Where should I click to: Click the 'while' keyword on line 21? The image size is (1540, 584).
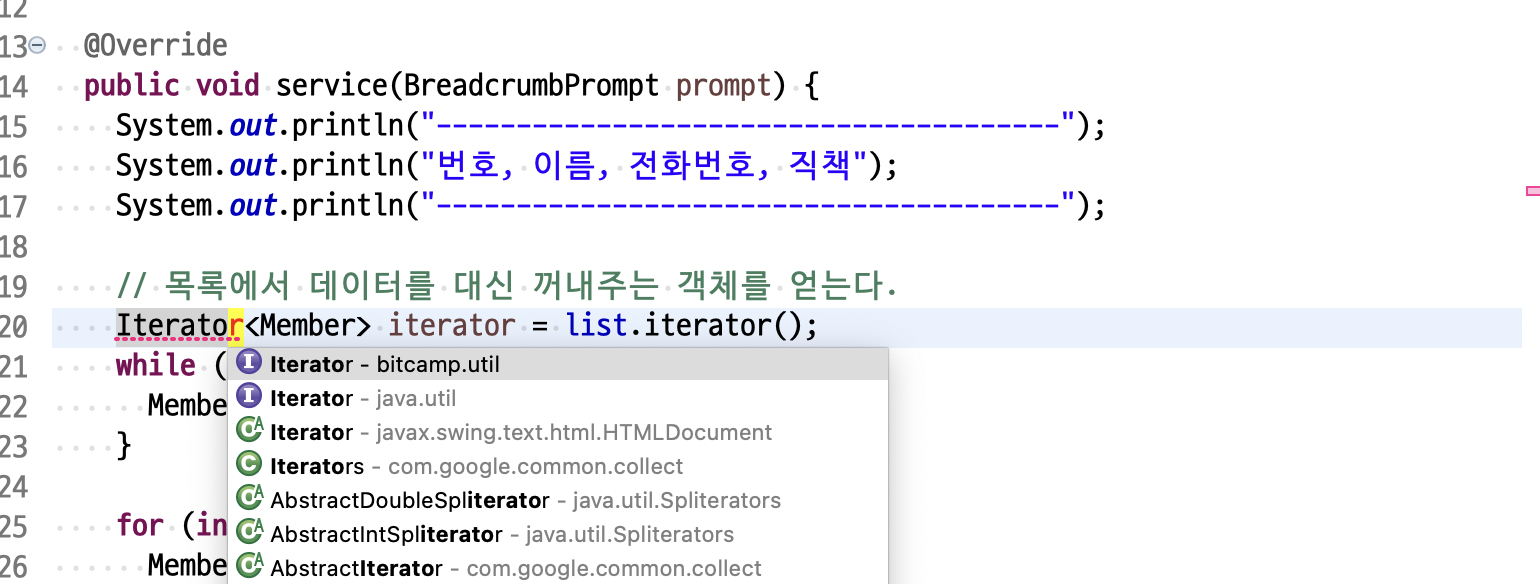(x=156, y=365)
